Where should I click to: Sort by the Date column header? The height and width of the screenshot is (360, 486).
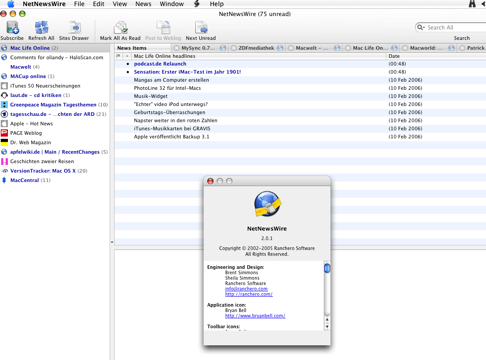coord(436,56)
